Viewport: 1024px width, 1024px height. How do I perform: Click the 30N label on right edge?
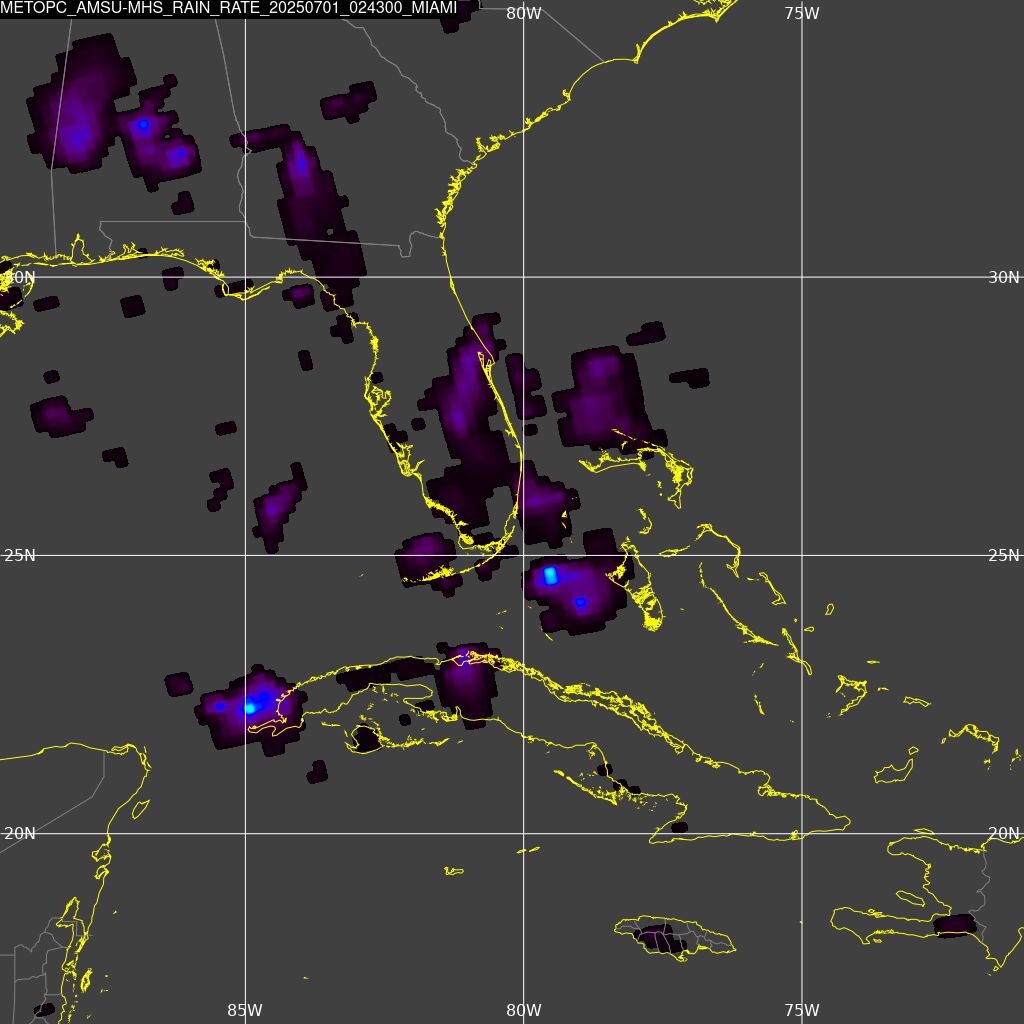pyautogui.click(x=1003, y=278)
